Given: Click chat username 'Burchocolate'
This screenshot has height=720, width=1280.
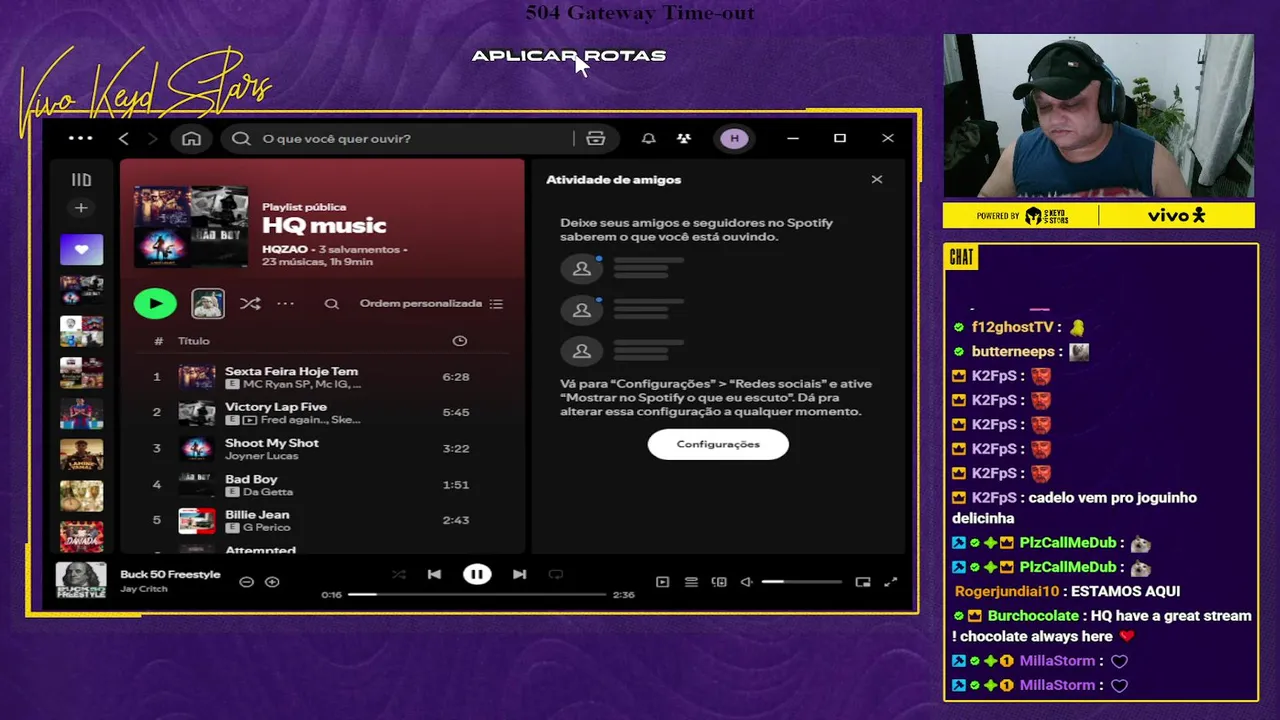Looking at the screenshot, I should coord(1033,616).
